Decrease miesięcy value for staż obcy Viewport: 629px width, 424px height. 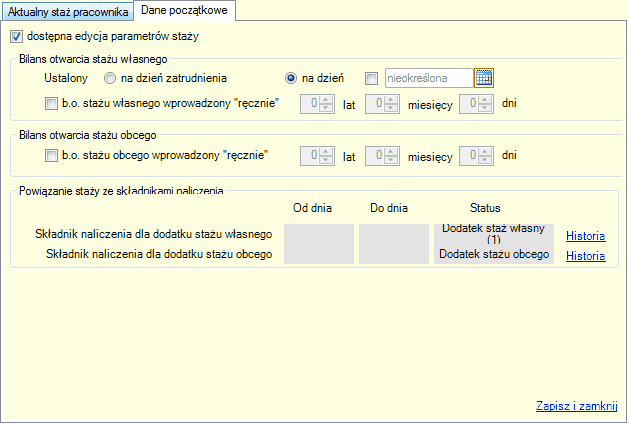(392, 160)
